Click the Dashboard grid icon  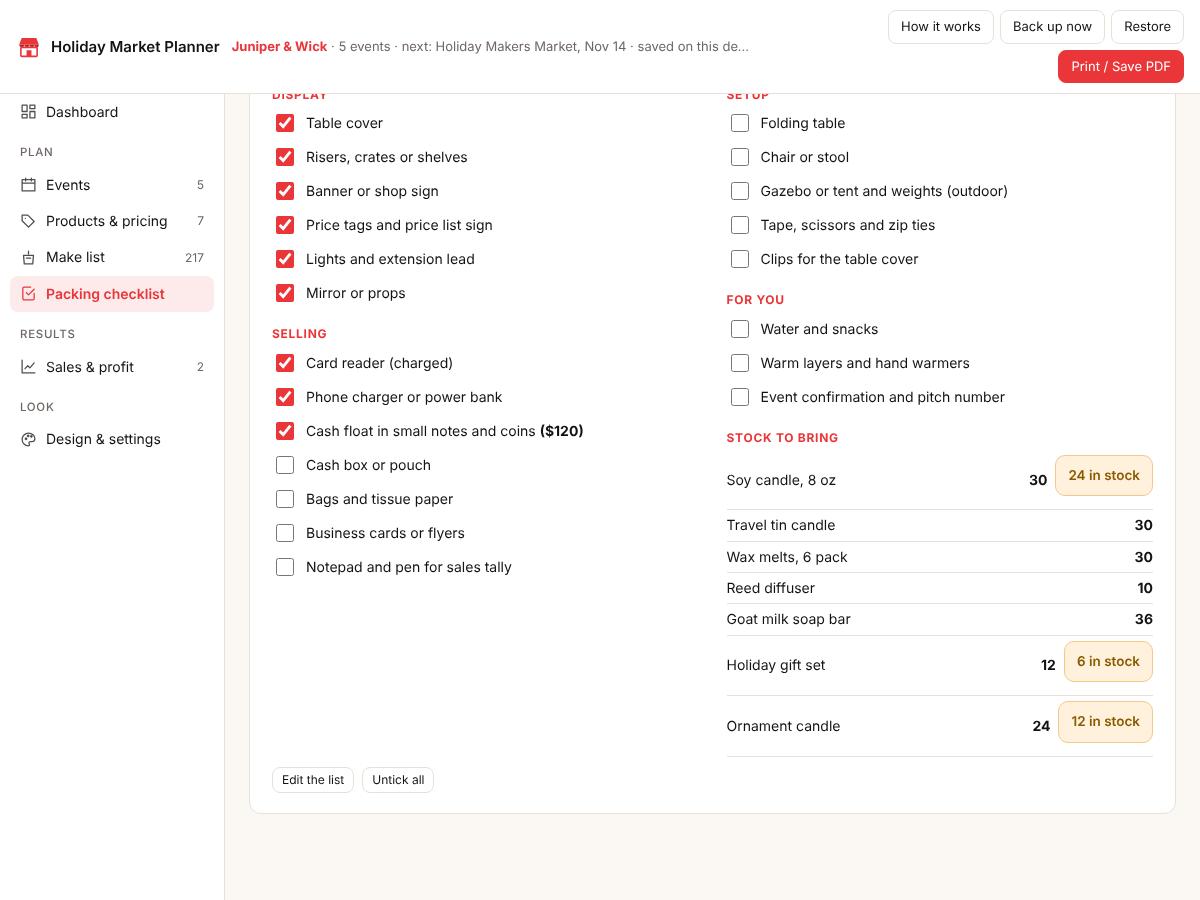point(28,112)
